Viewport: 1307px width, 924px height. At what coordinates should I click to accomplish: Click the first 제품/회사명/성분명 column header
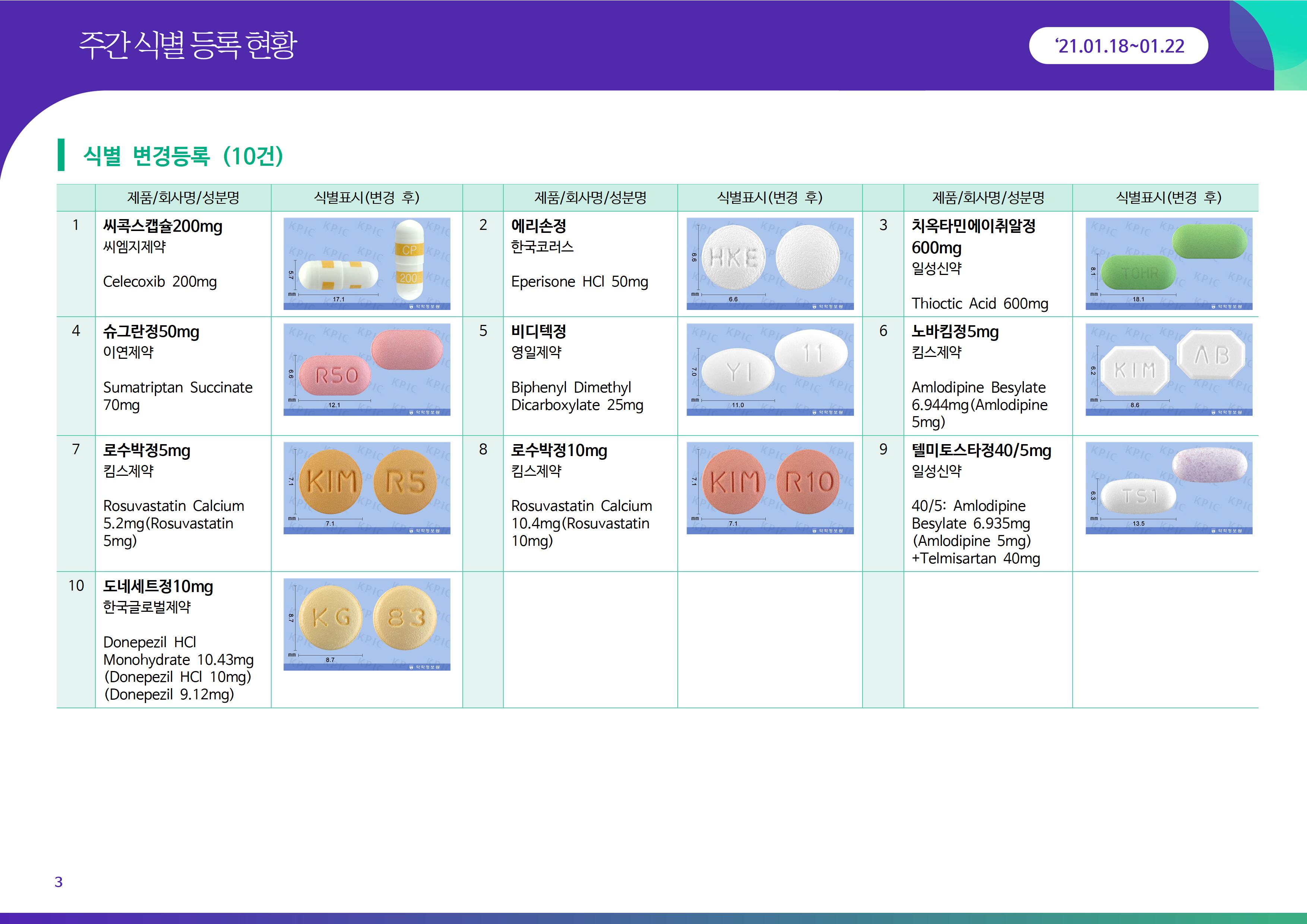pyautogui.click(x=183, y=197)
